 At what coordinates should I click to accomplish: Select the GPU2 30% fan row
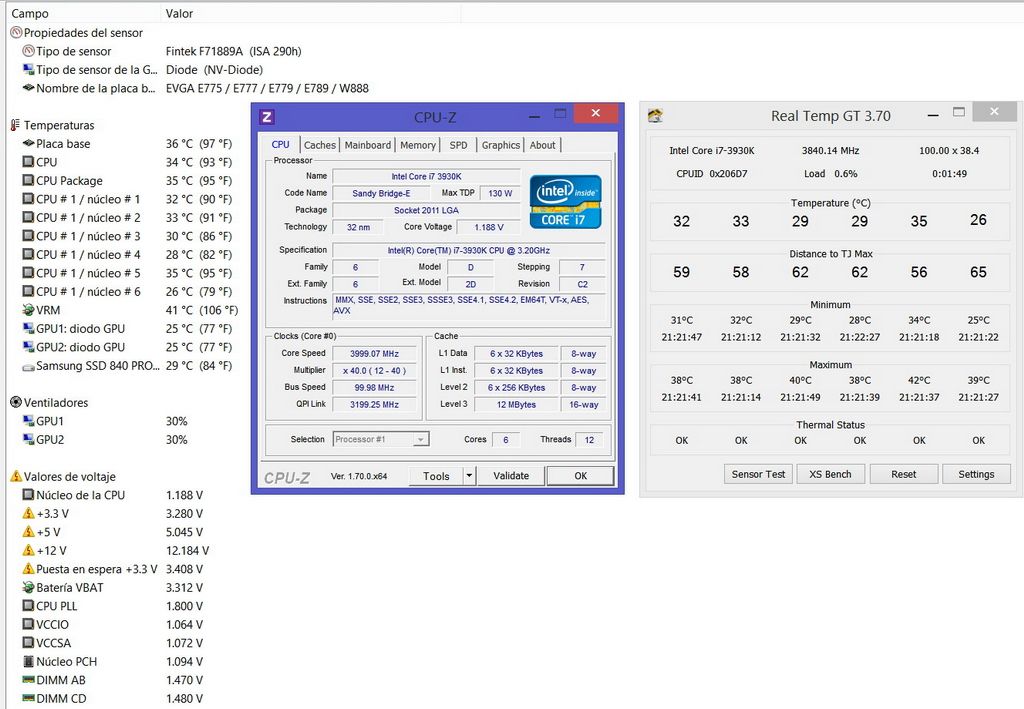(x=104, y=440)
